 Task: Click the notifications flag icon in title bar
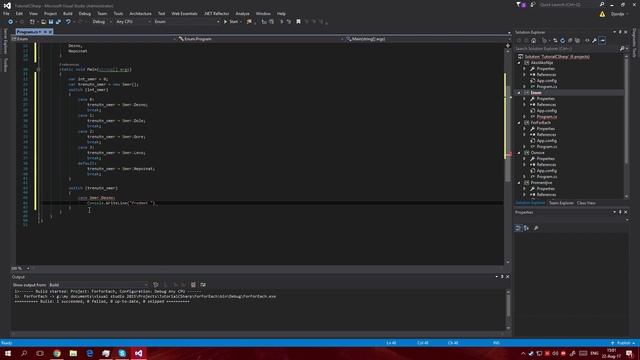point(521,5)
